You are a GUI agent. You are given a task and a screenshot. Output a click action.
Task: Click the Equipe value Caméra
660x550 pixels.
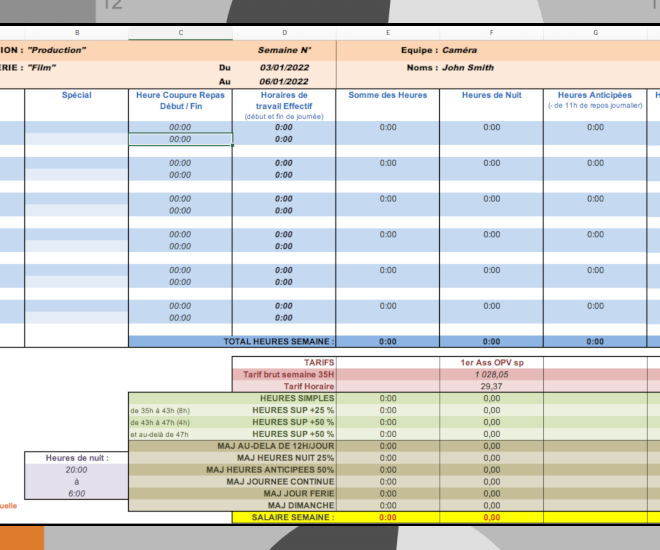459,50
